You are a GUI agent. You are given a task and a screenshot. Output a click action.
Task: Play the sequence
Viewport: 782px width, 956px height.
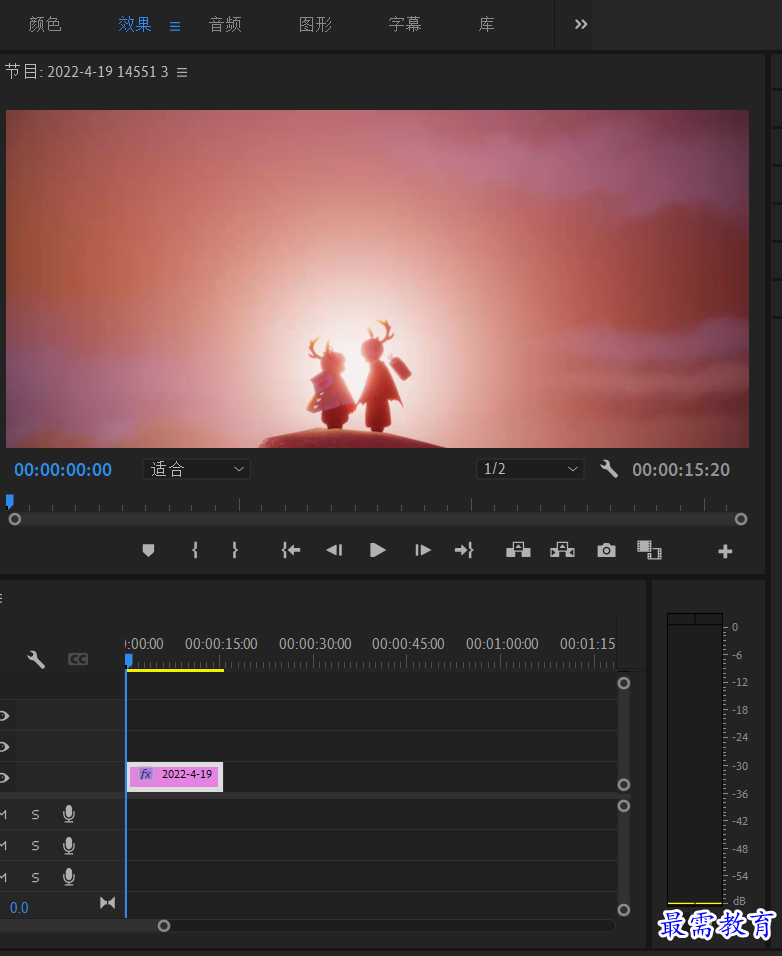click(x=377, y=551)
